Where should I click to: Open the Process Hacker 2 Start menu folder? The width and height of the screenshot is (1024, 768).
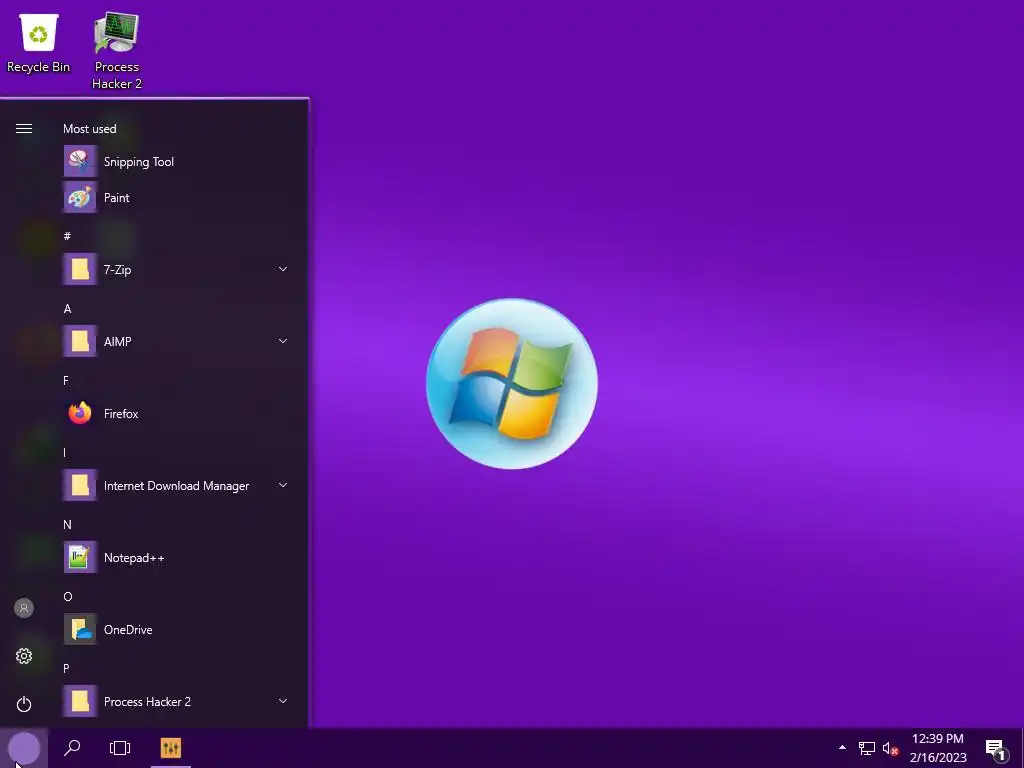[x=176, y=701]
